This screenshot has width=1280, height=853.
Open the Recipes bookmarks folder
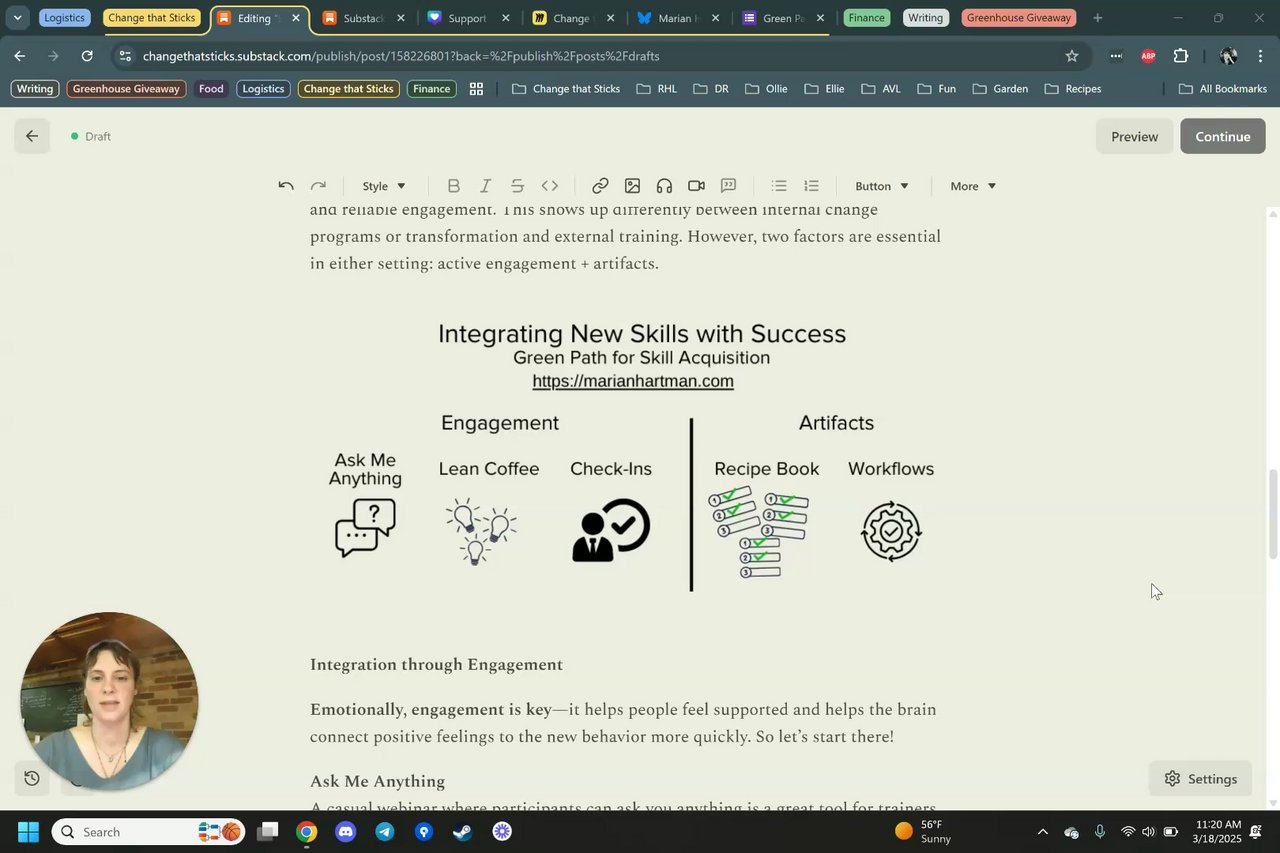[x=1073, y=89]
